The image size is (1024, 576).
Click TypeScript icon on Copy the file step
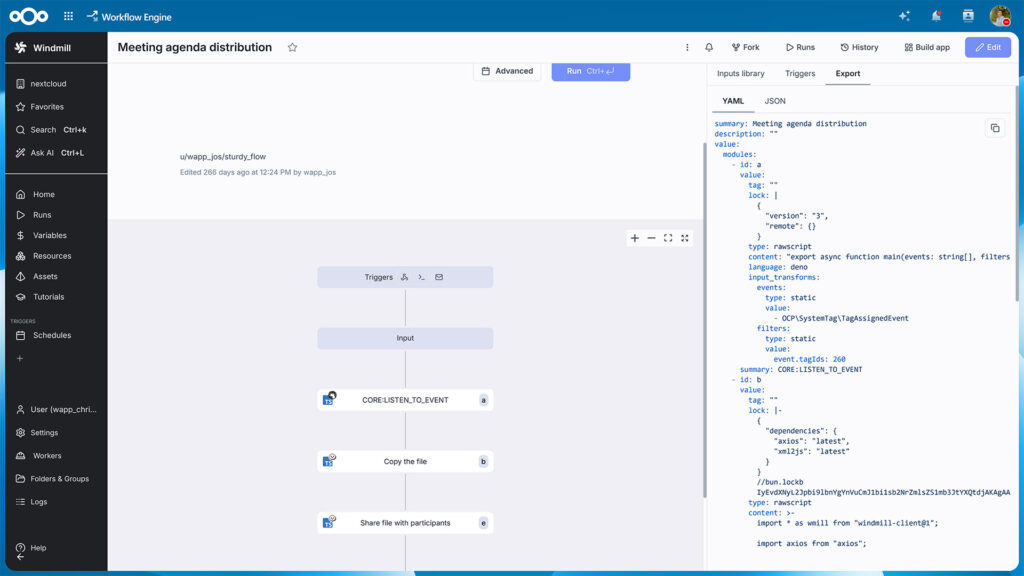pos(328,461)
